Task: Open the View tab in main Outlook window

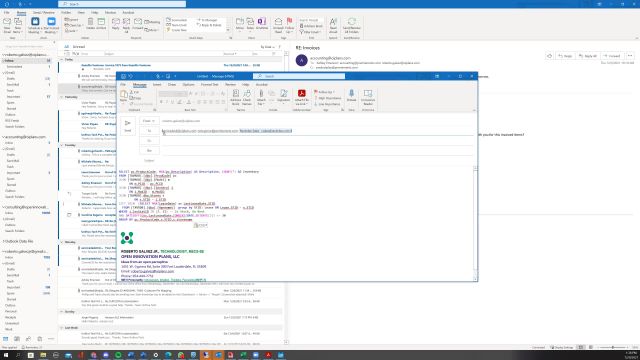Action: pyautogui.click(x=81, y=13)
